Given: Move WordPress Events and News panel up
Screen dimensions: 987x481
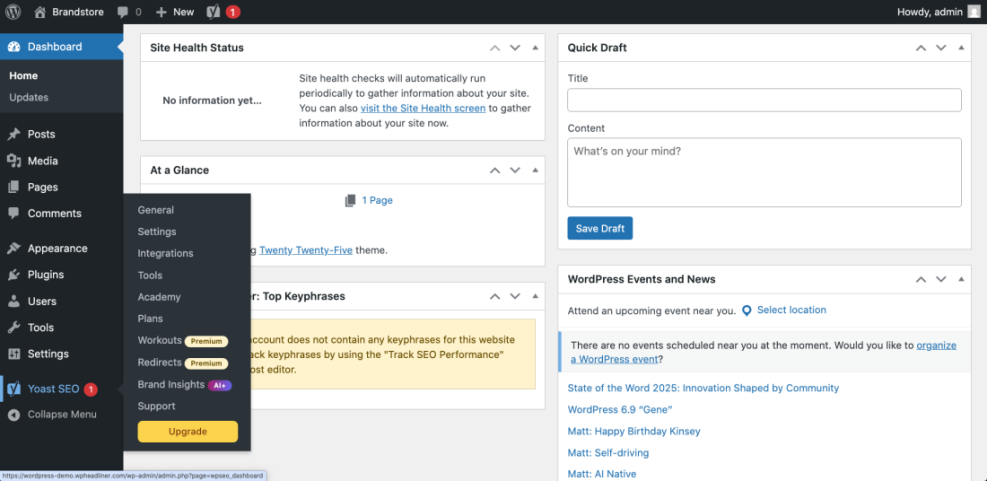Looking at the screenshot, I should point(921,279).
